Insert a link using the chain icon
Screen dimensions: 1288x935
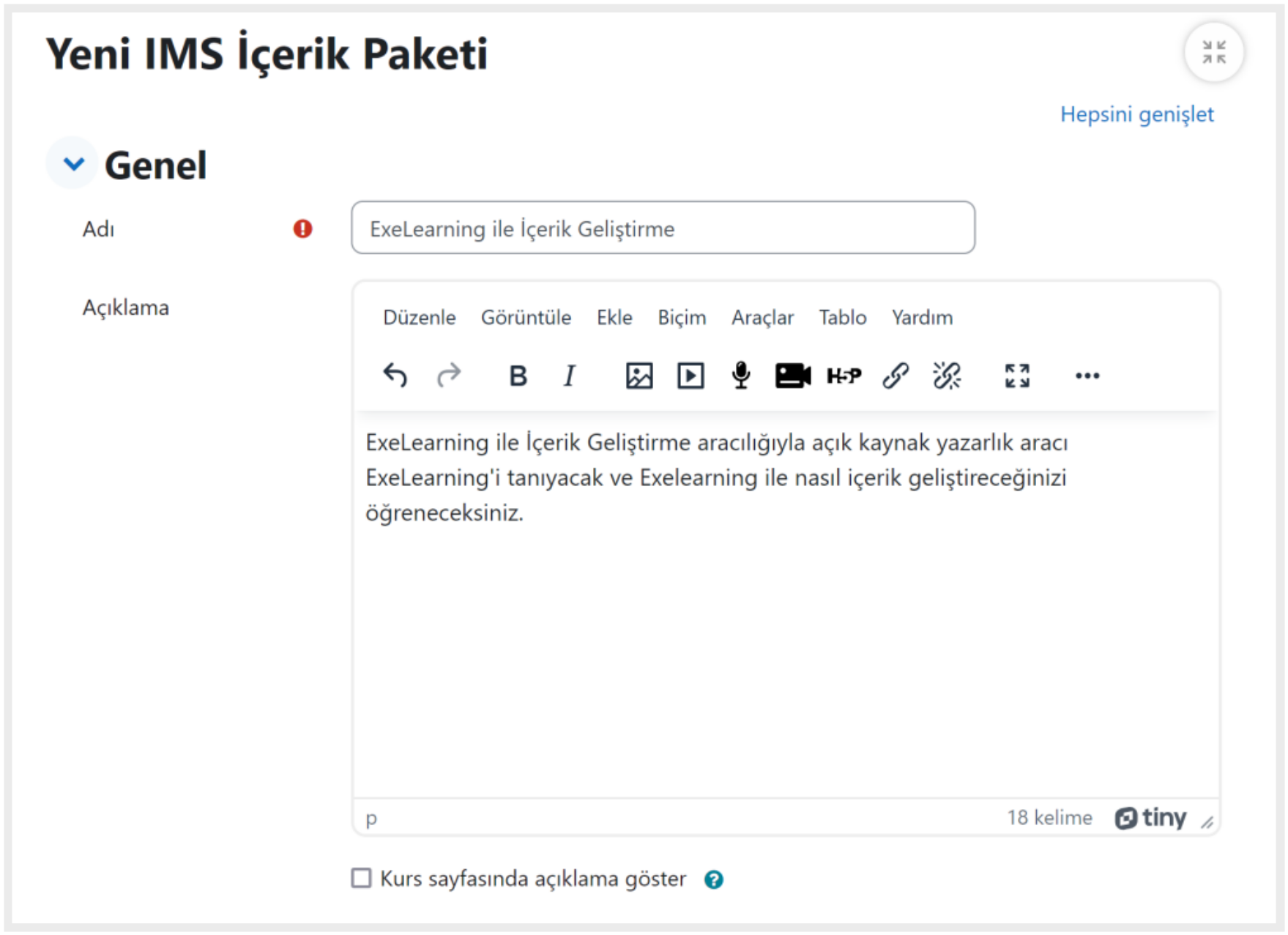tap(896, 376)
